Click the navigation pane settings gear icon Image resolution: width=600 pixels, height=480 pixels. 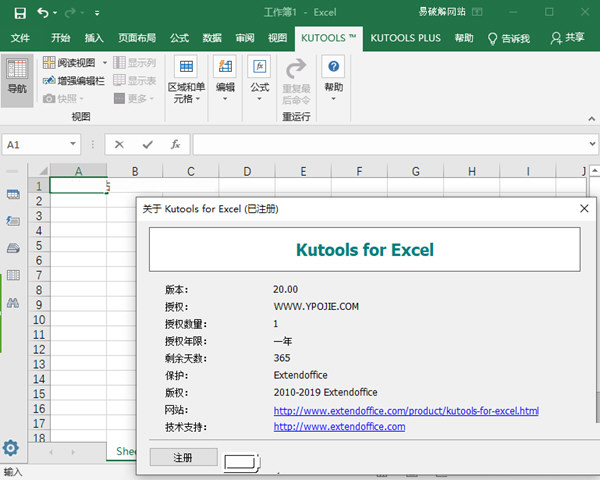tap(10, 448)
